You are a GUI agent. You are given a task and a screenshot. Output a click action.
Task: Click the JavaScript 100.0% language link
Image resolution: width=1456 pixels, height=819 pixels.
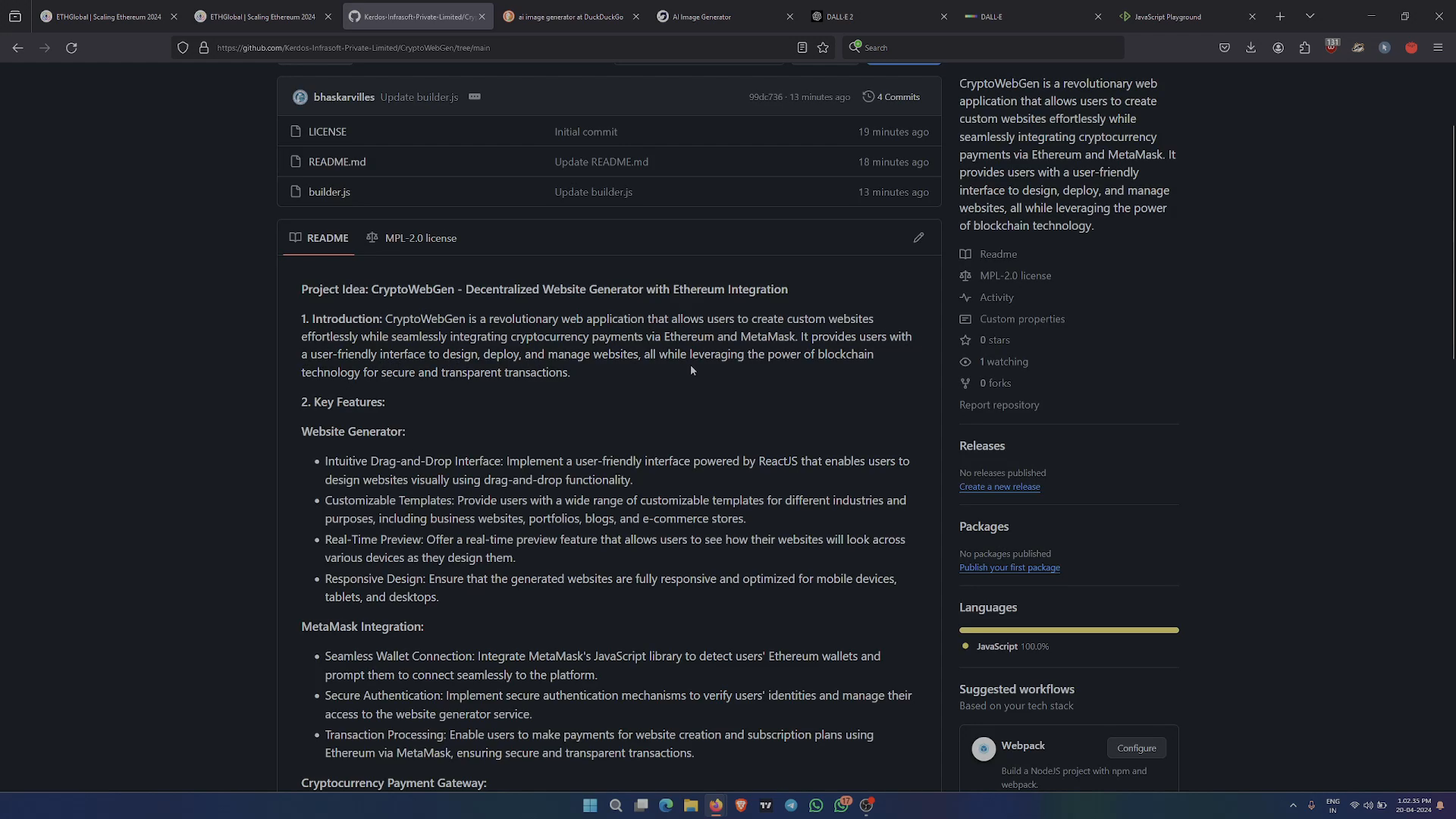click(1006, 646)
